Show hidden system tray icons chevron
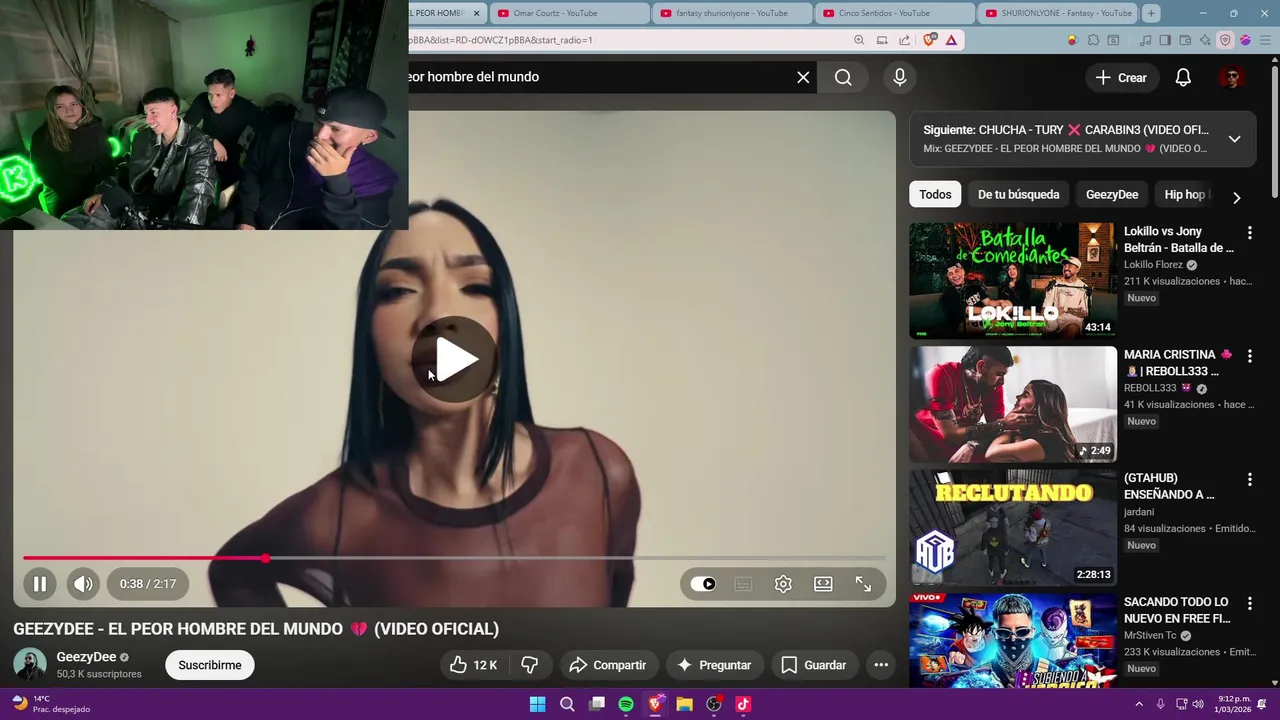Screen dimensions: 1280x720 point(1138,704)
